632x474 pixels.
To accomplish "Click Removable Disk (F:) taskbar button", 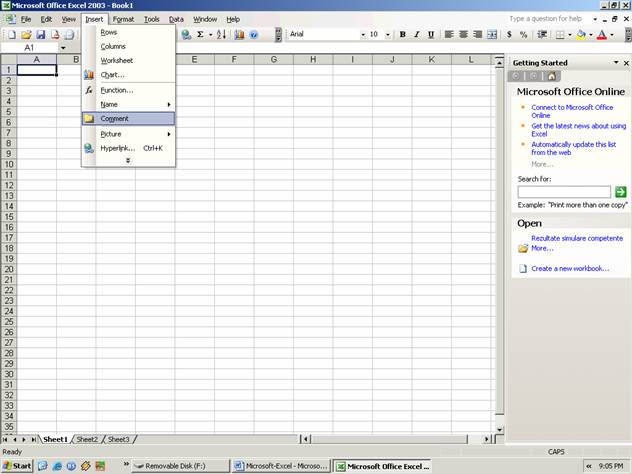I will coord(181,466).
